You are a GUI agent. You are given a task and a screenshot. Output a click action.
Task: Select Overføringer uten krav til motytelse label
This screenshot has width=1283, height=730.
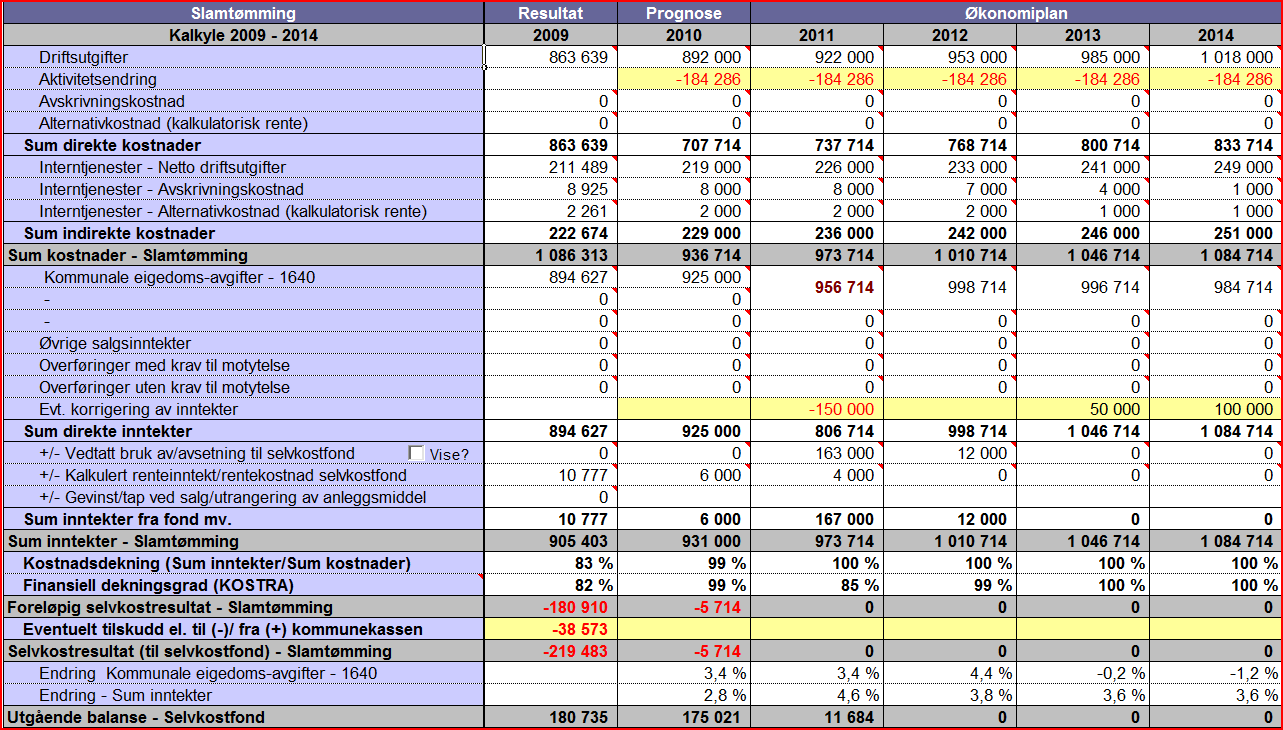pyautogui.click(x=243, y=387)
